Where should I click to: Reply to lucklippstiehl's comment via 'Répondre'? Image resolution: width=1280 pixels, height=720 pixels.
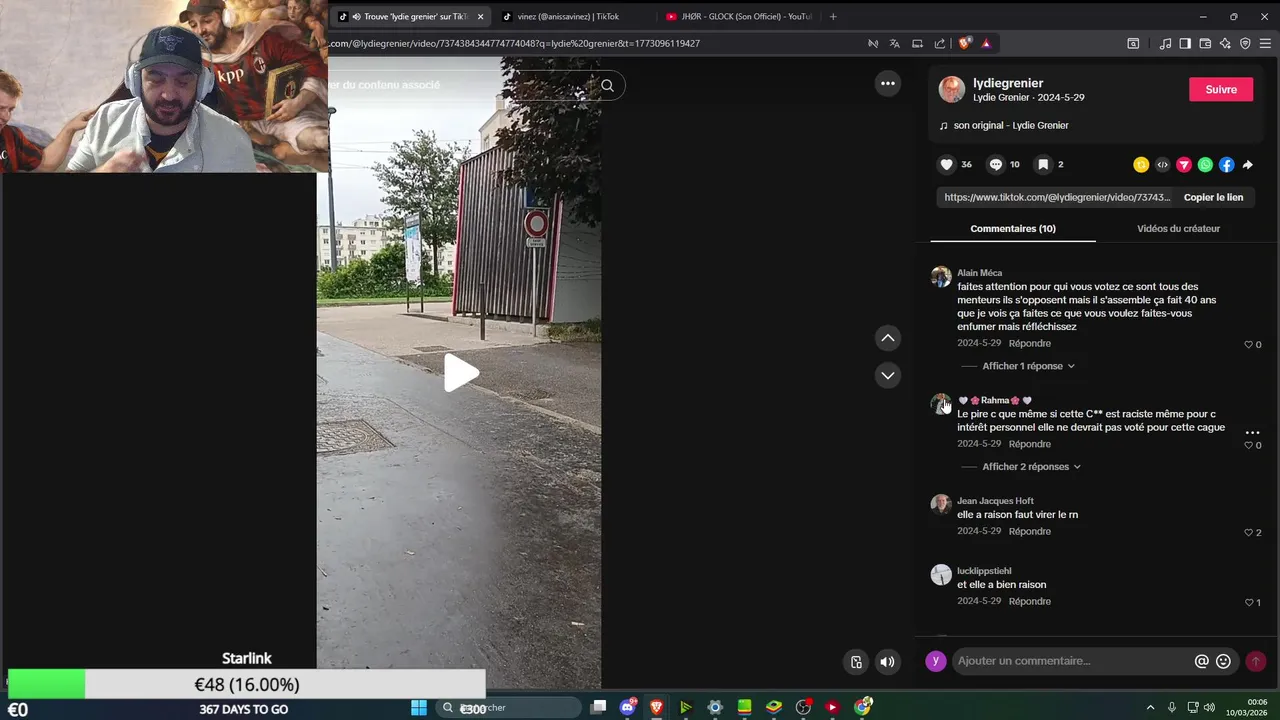(x=1030, y=602)
